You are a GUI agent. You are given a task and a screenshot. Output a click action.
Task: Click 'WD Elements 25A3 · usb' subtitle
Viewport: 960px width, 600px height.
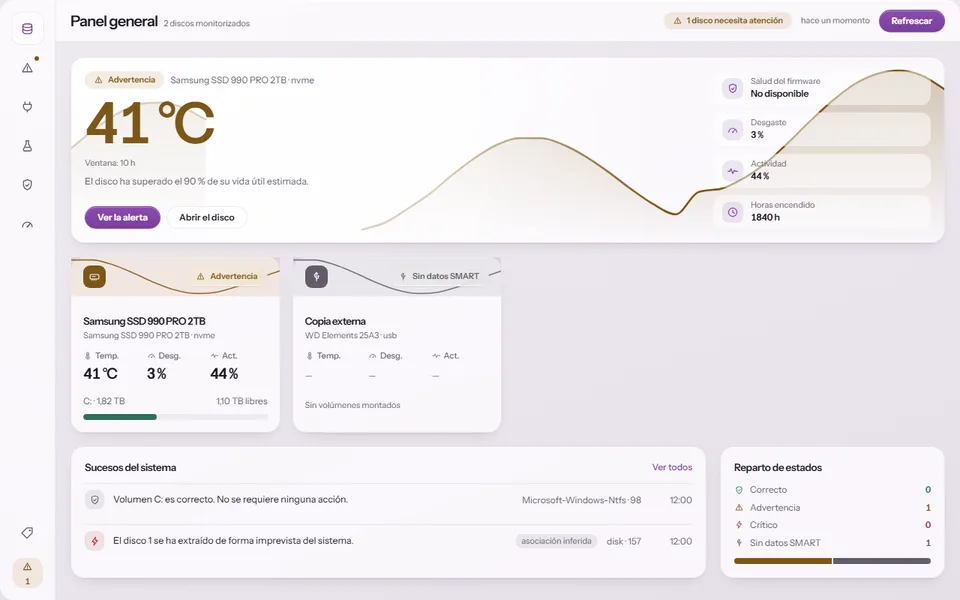(351, 336)
